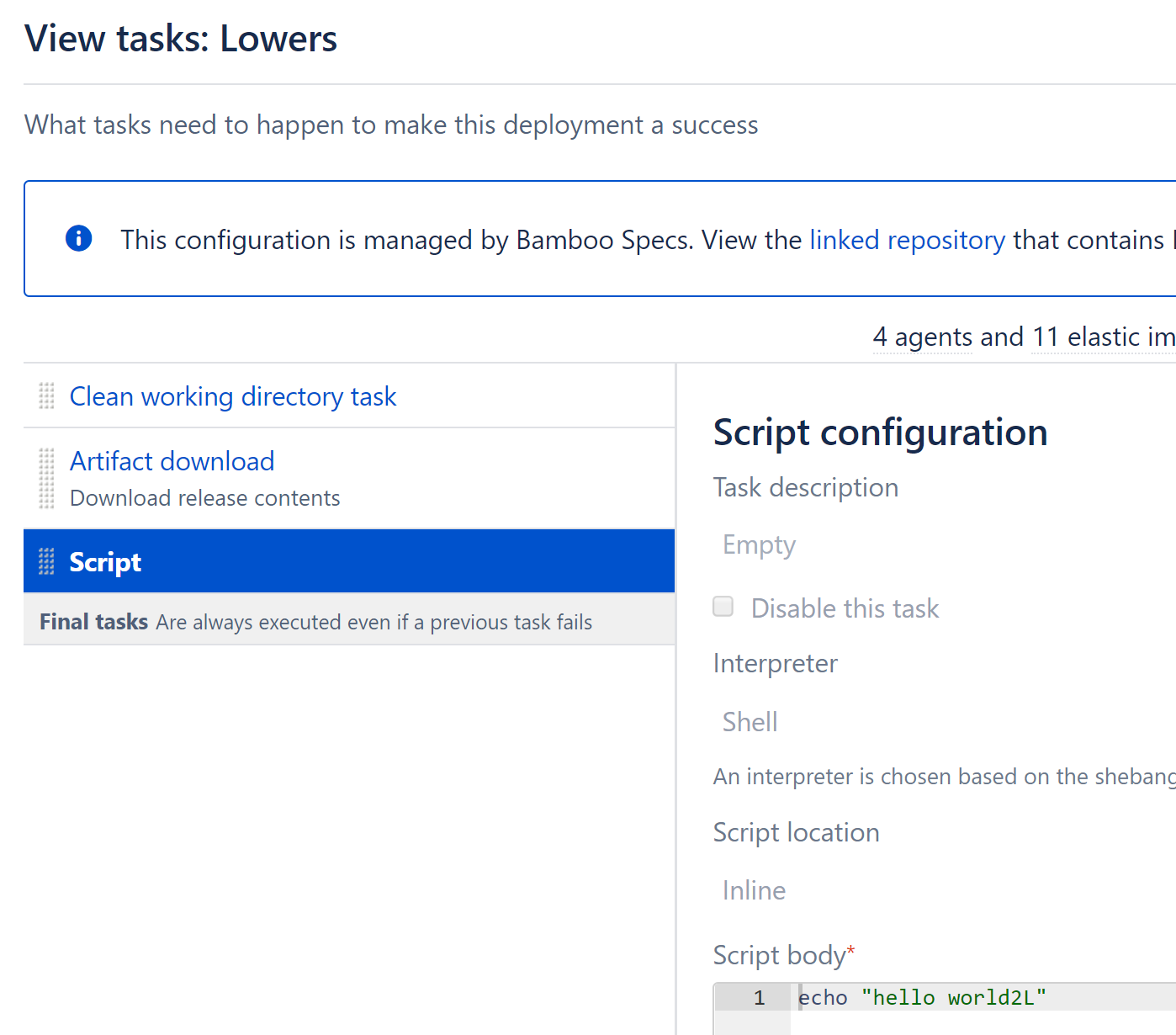Click the 4 agents link
Screen dimensions: 1176x1035
coord(922,337)
